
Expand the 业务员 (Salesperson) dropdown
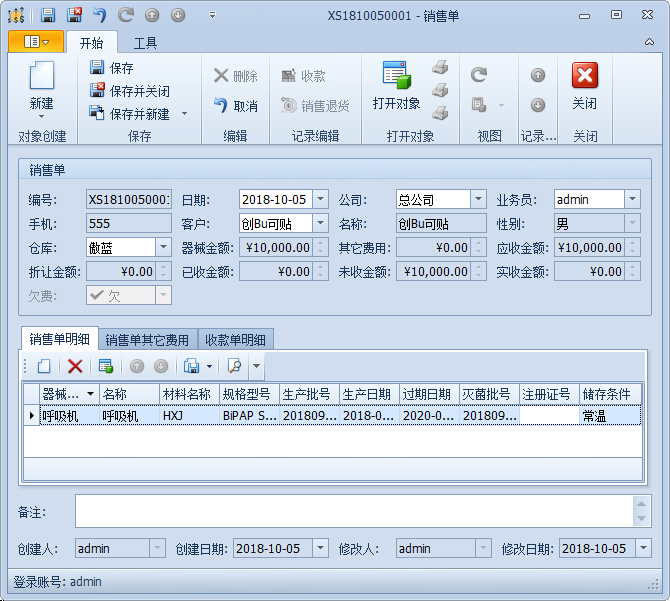tap(632, 199)
